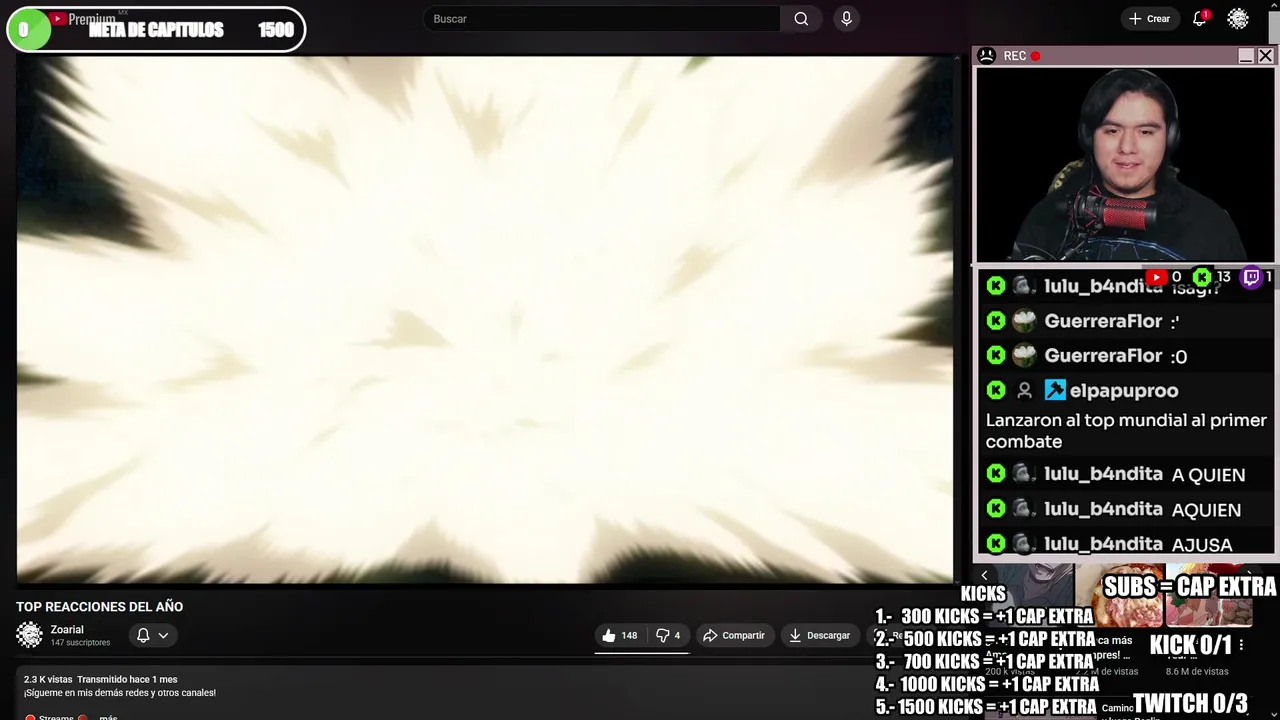Click the video player area
The image size is (1280, 720).
[485, 319]
